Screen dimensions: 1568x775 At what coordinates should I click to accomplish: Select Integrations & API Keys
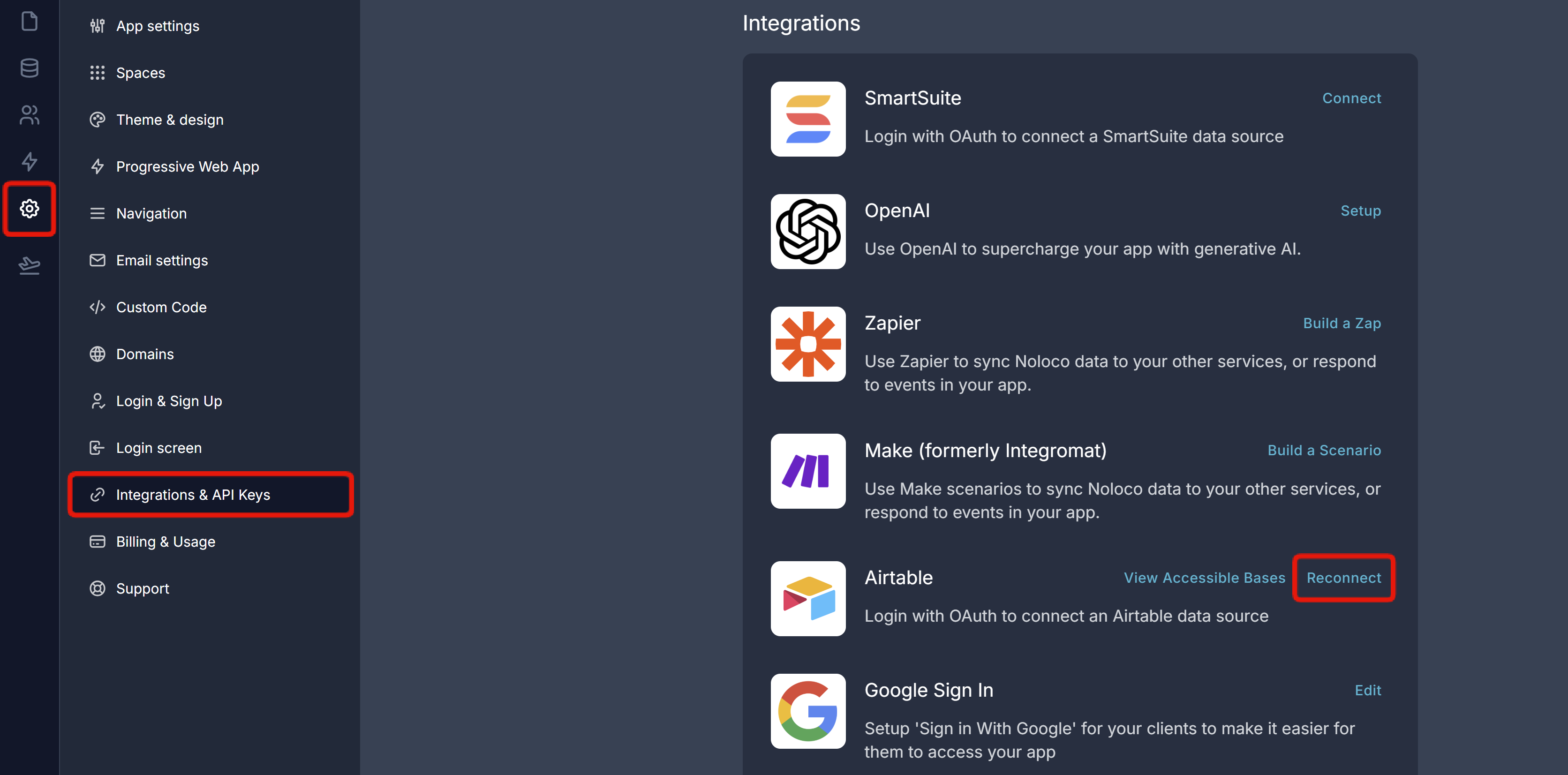click(x=192, y=495)
